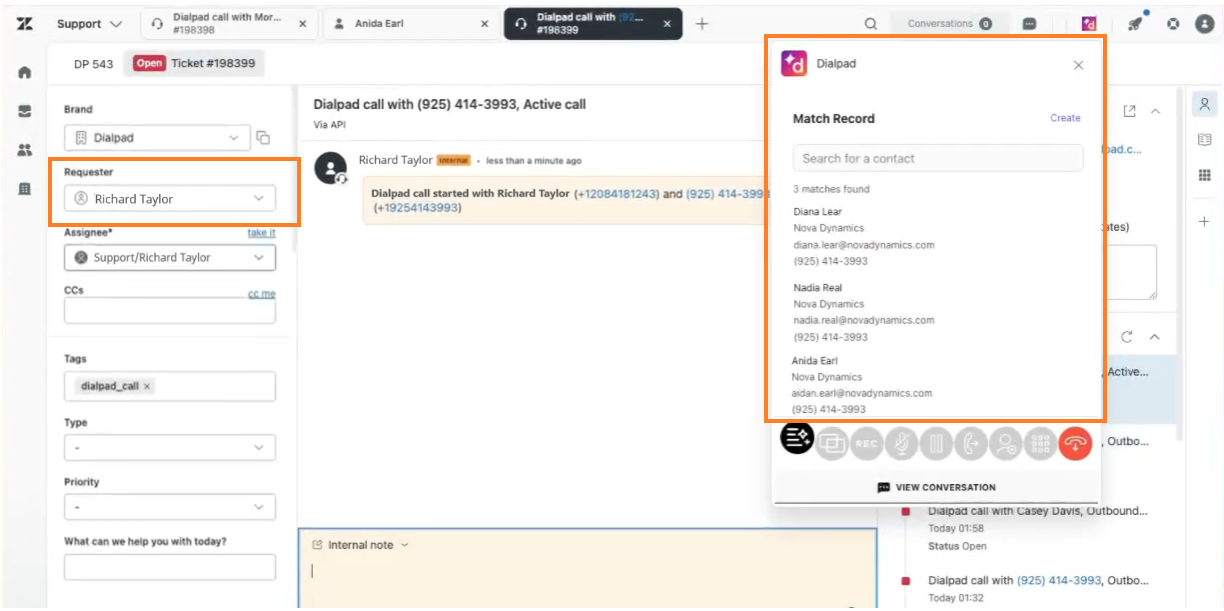1224x611 pixels.
Task: Click the Create link in Match Record
Action: pos(1065,118)
